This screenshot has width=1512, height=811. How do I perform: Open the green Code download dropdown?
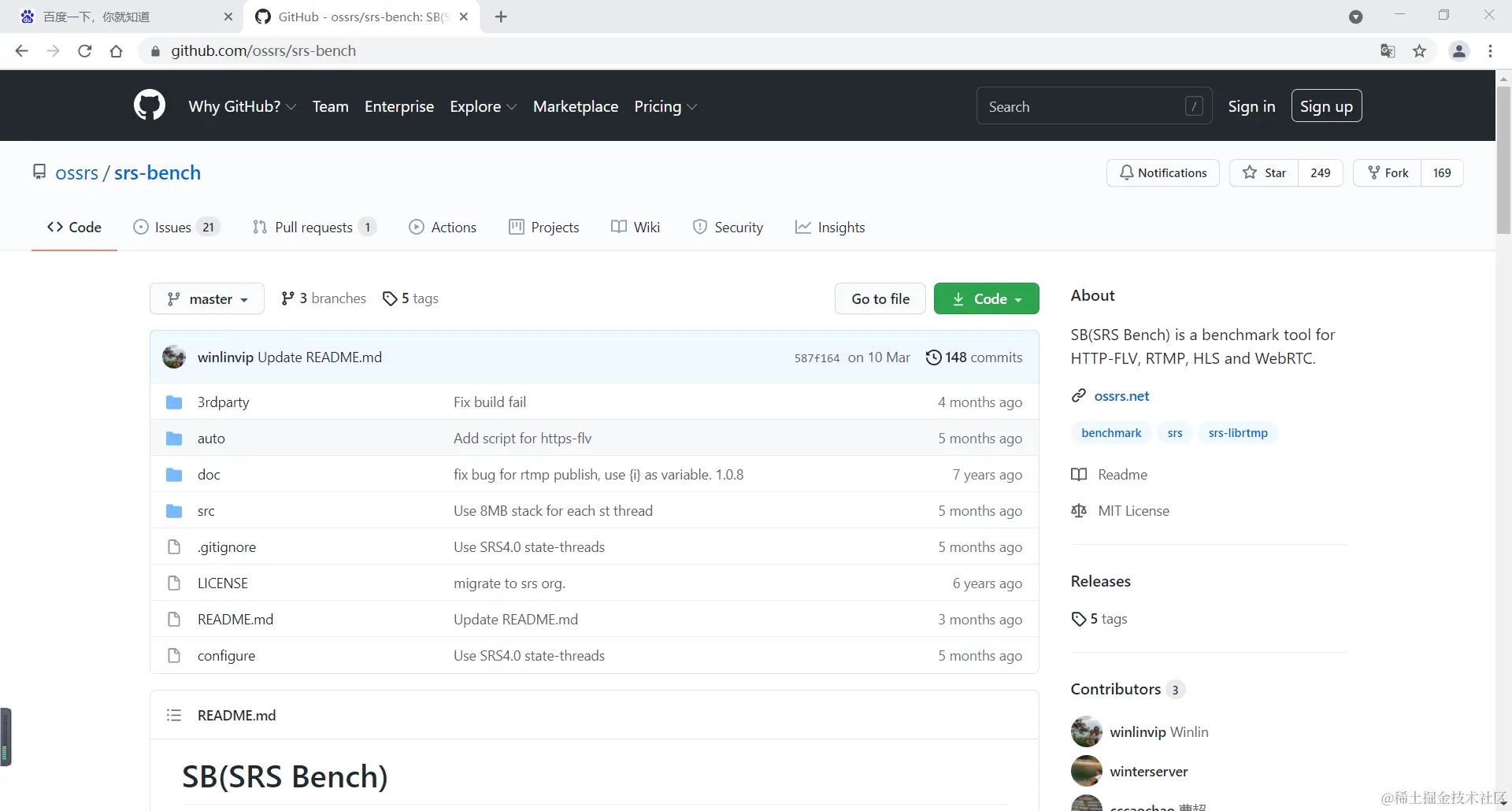coord(986,298)
